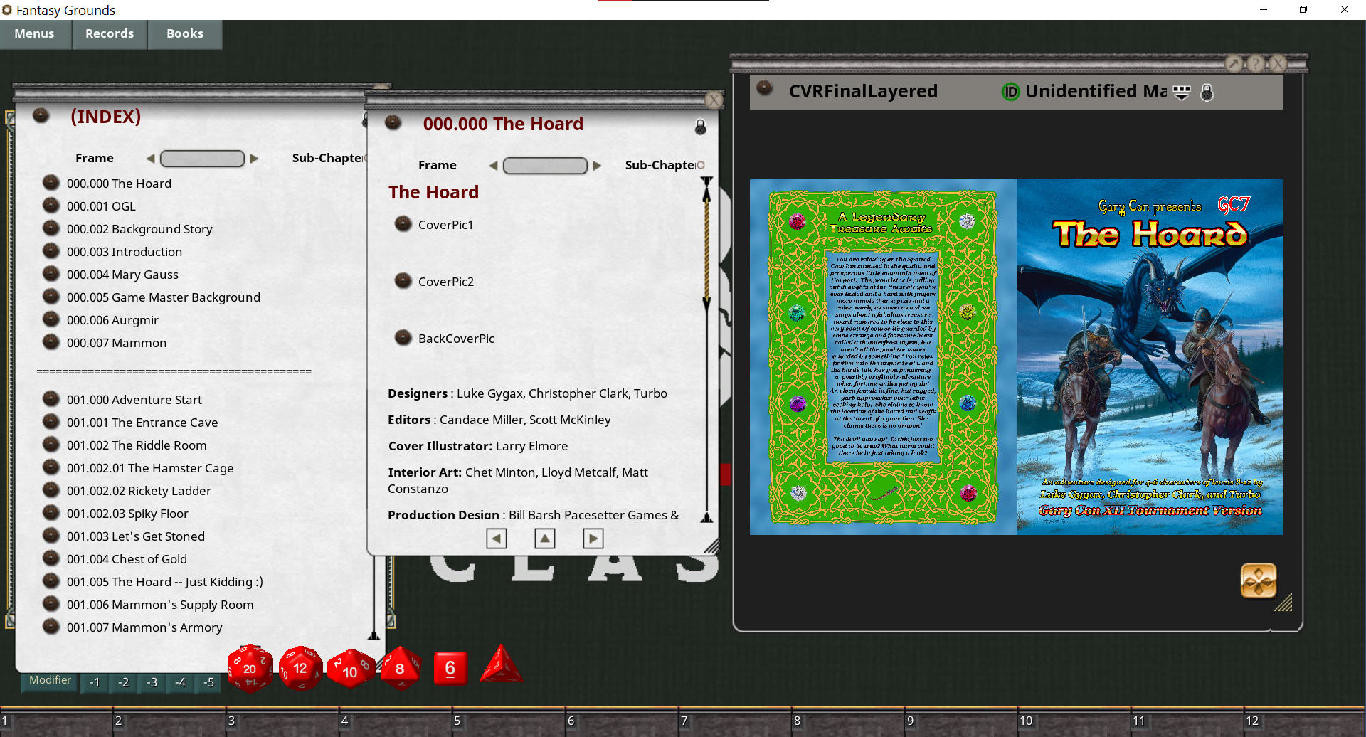This screenshot has height=737, width=1366.
Task: Open link icon beside 001.000 Adventure Start
Action: 51,398
